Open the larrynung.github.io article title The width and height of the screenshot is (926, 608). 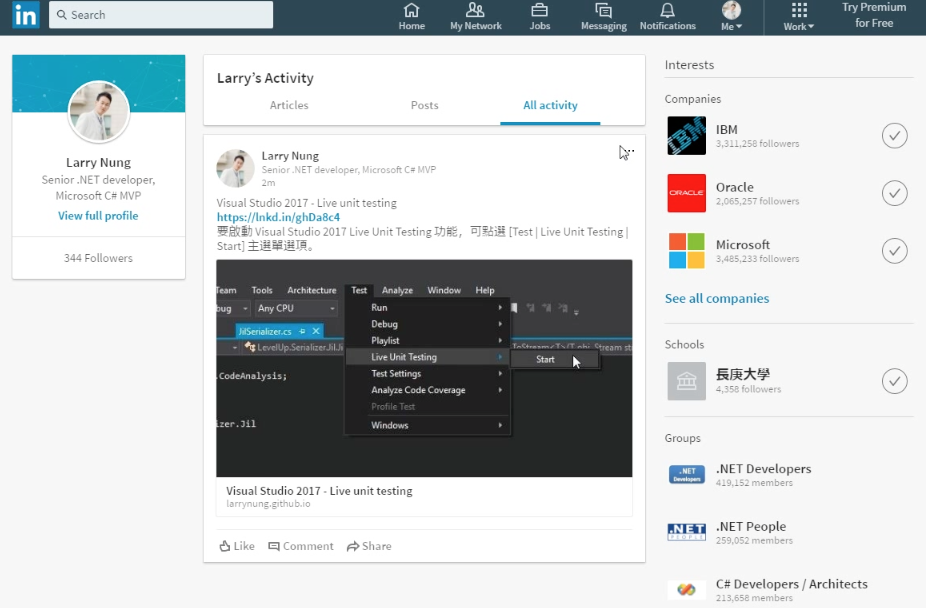(x=319, y=491)
